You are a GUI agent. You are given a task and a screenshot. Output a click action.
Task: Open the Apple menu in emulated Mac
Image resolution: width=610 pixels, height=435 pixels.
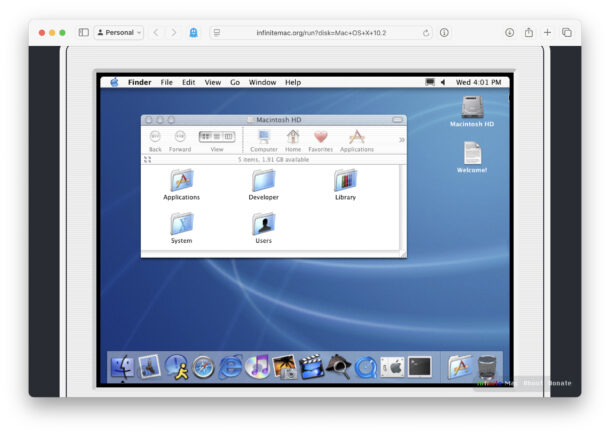point(114,82)
